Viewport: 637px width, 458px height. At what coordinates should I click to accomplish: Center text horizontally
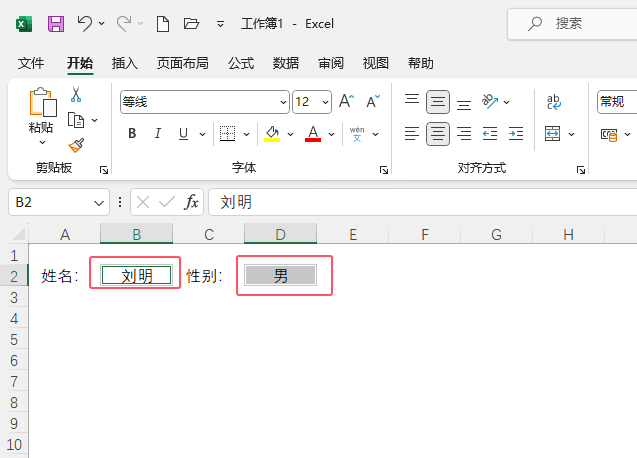click(438, 134)
